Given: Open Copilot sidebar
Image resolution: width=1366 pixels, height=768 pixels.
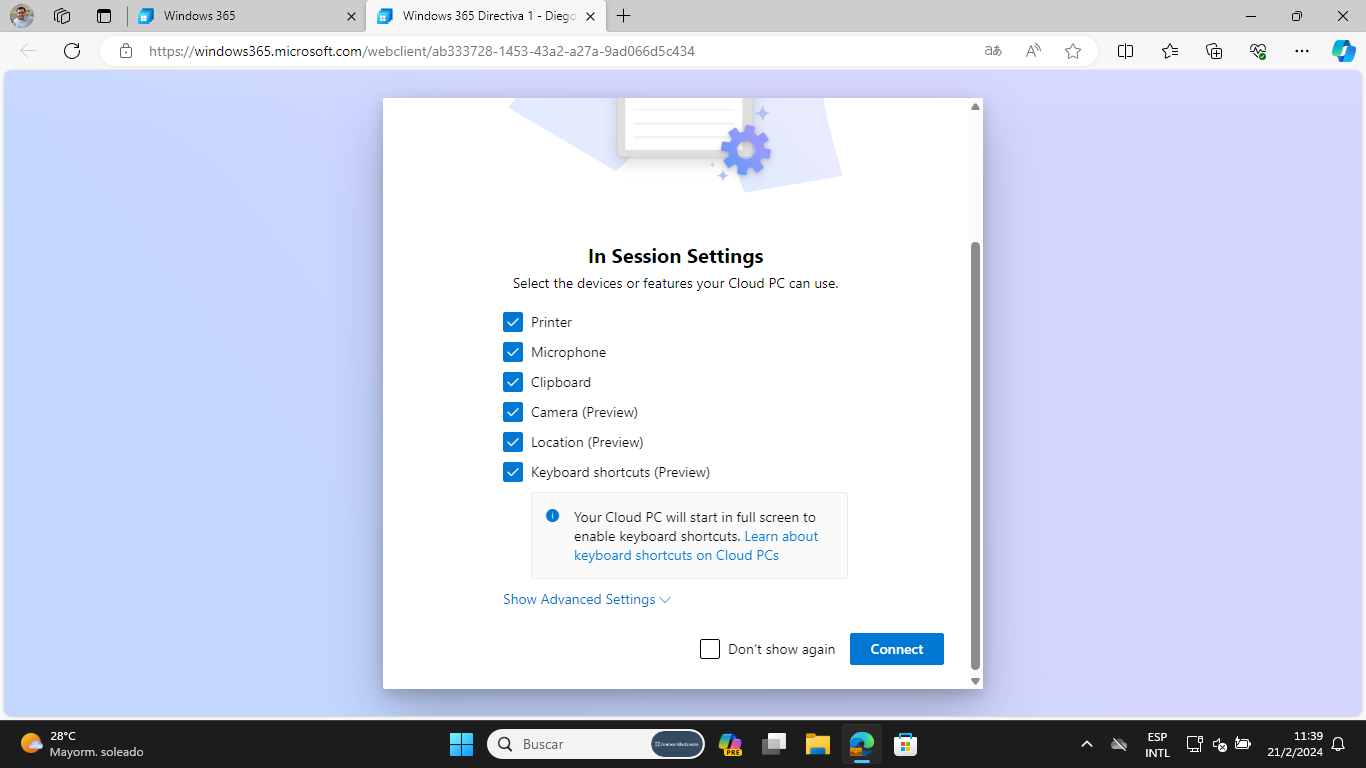Looking at the screenshot, I should coord(1343,51).
